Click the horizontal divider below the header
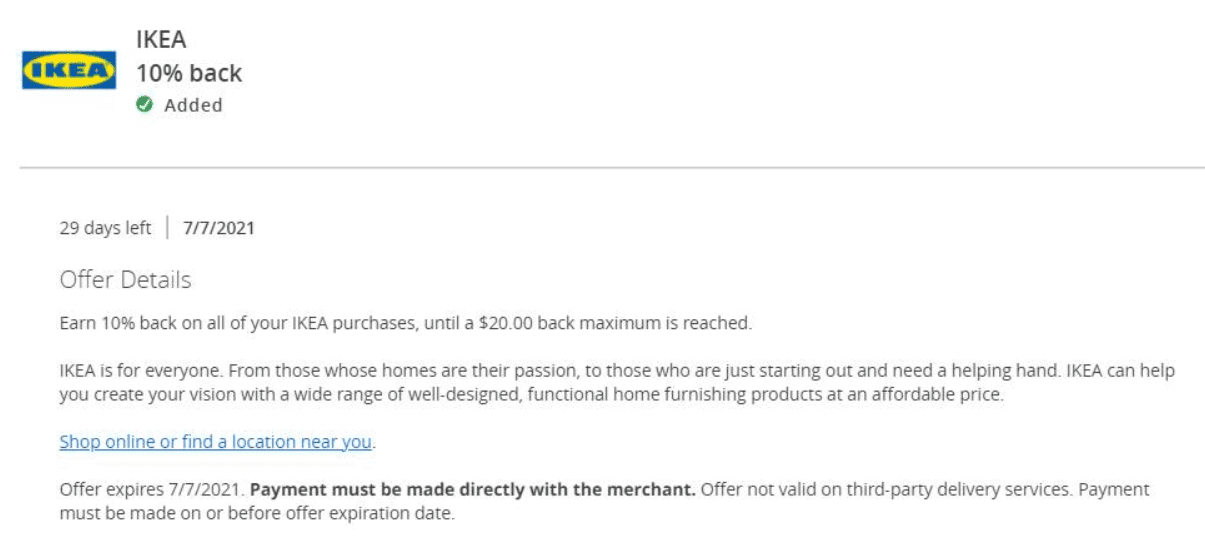Screen dimensions: 1205x541 coord(612,167)
